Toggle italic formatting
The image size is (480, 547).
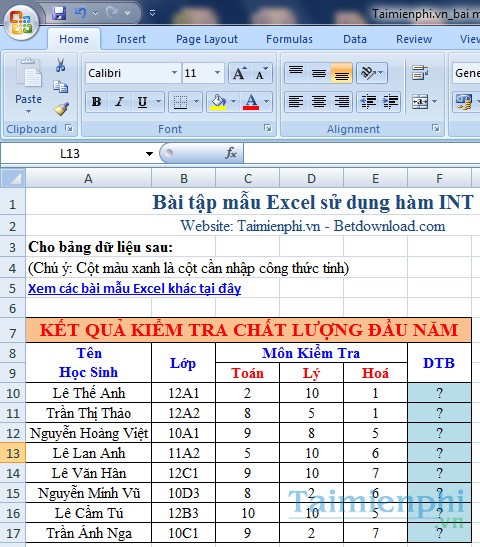119,102
